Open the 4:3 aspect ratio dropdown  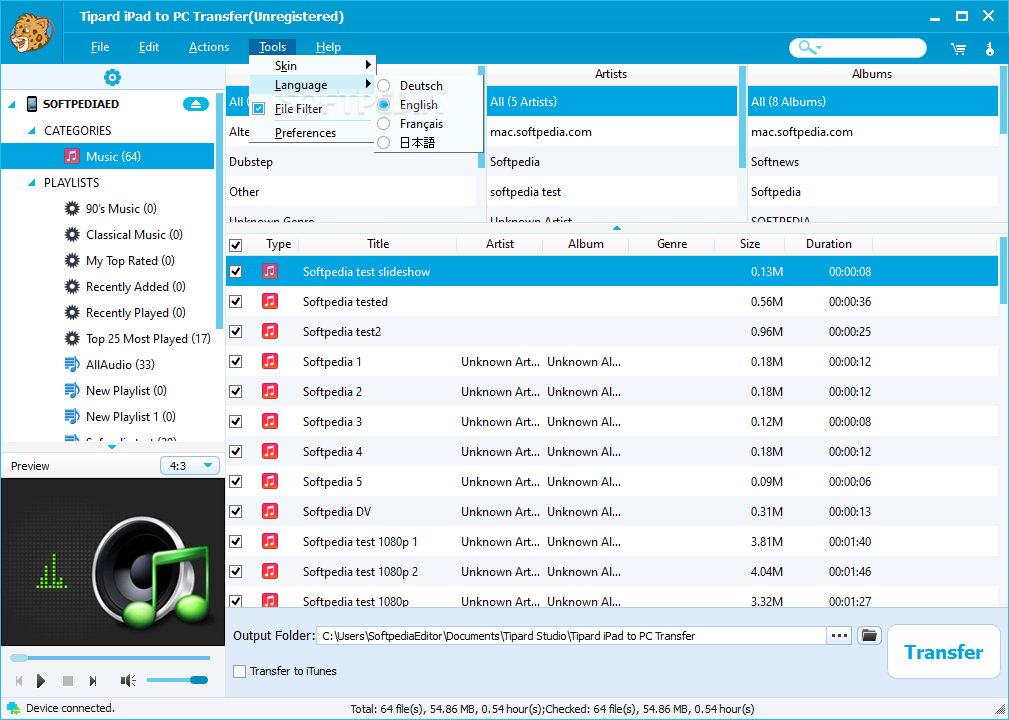190,466
